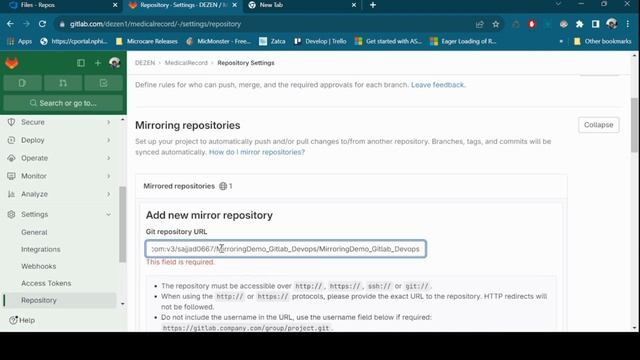Open user avatar menu in GitLab sidebar

(115, 62)
